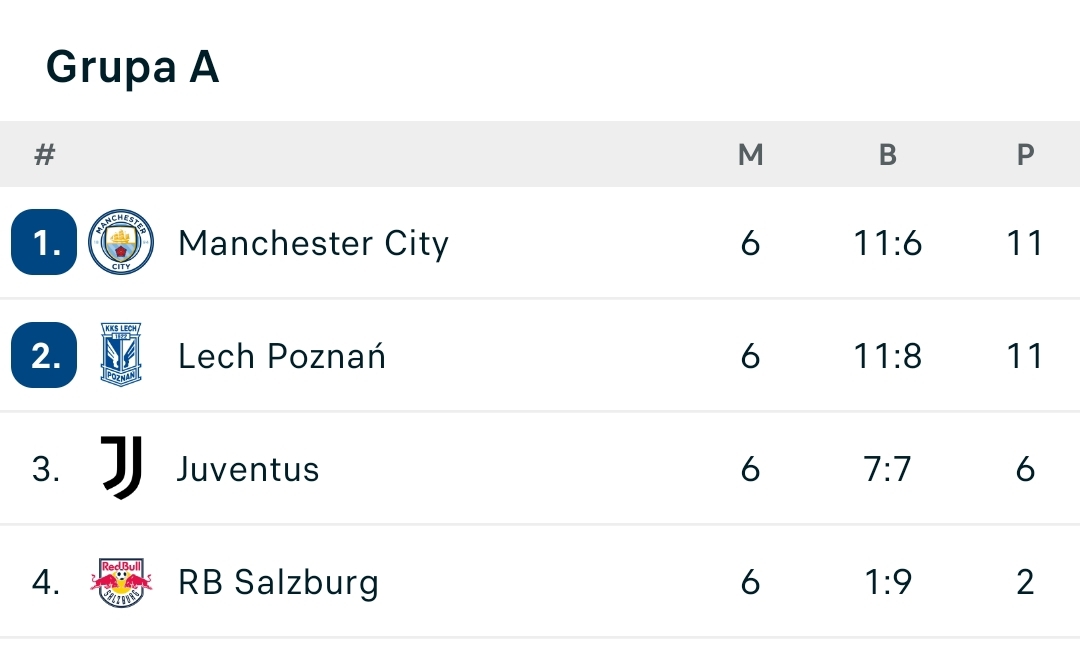This screenshot has height=671, width=1080.
Task: Click RB Salzburg's 1:9 goal record
Action: coord(887,582)
